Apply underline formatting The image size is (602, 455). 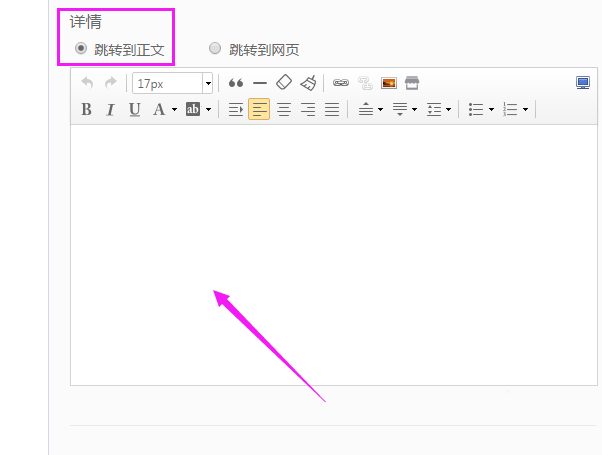[x=134, y=110]
